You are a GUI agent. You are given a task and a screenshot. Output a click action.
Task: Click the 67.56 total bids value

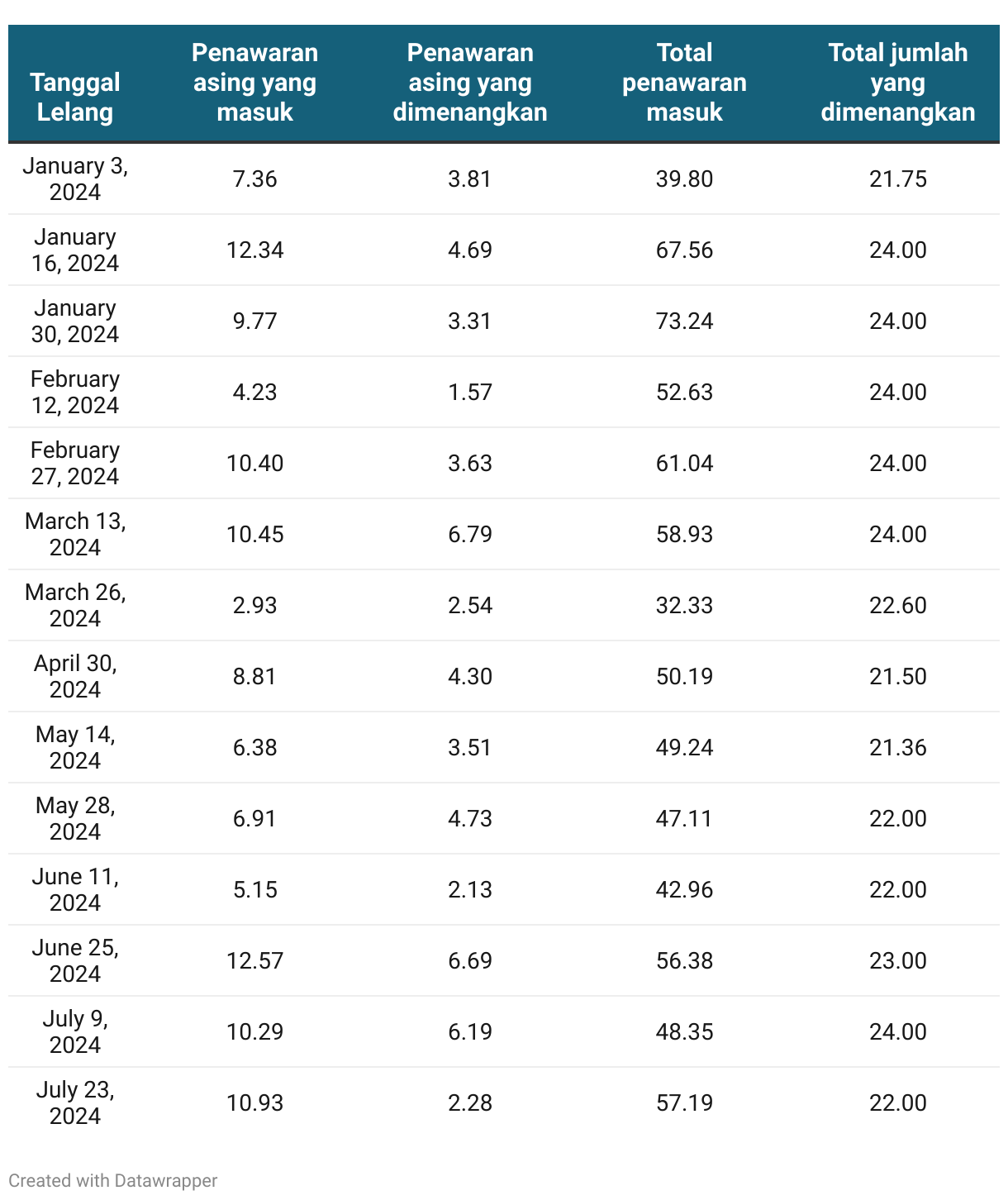[684, 250]
